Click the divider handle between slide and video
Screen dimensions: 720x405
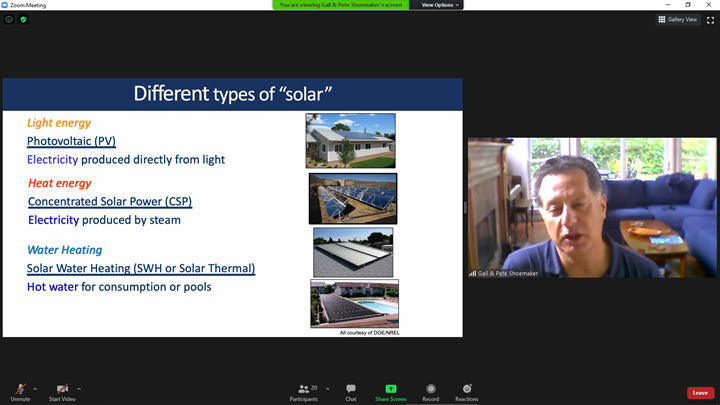coord(465,208)
